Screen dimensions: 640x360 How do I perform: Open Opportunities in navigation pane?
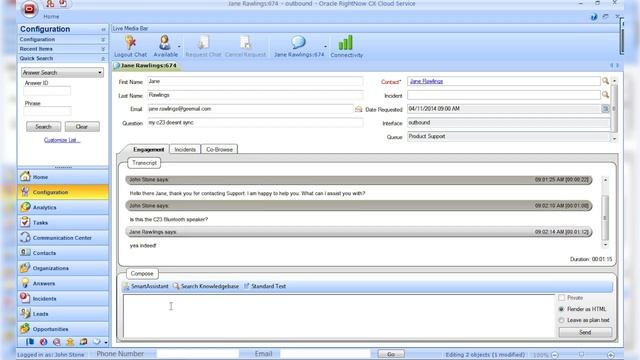click(x=63, y=329)
